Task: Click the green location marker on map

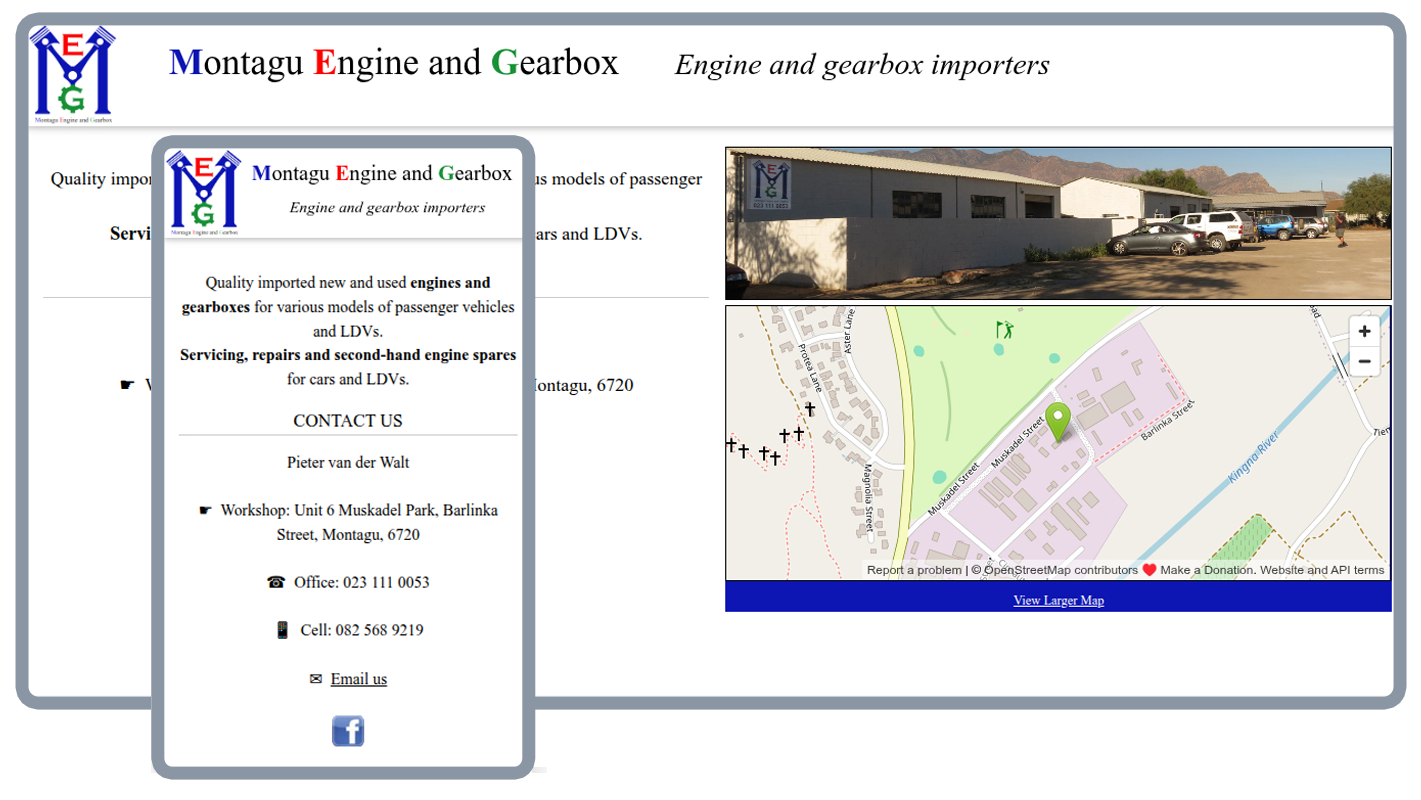Action: [x=1058, y=422]
